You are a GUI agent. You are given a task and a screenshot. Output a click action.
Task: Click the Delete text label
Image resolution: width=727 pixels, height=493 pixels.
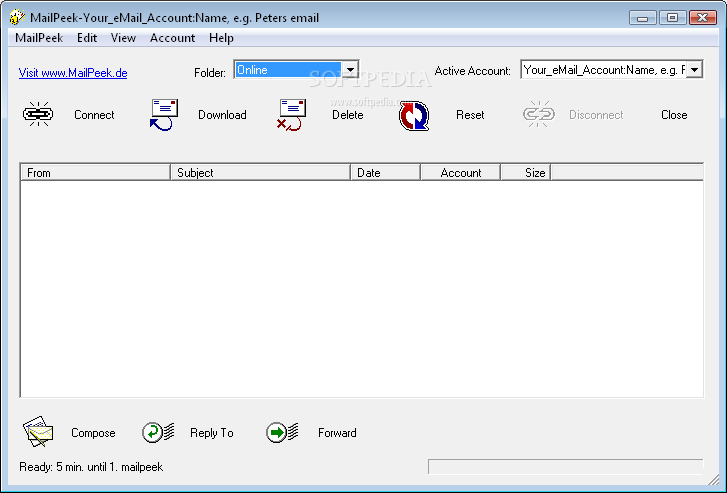[348, 115]
